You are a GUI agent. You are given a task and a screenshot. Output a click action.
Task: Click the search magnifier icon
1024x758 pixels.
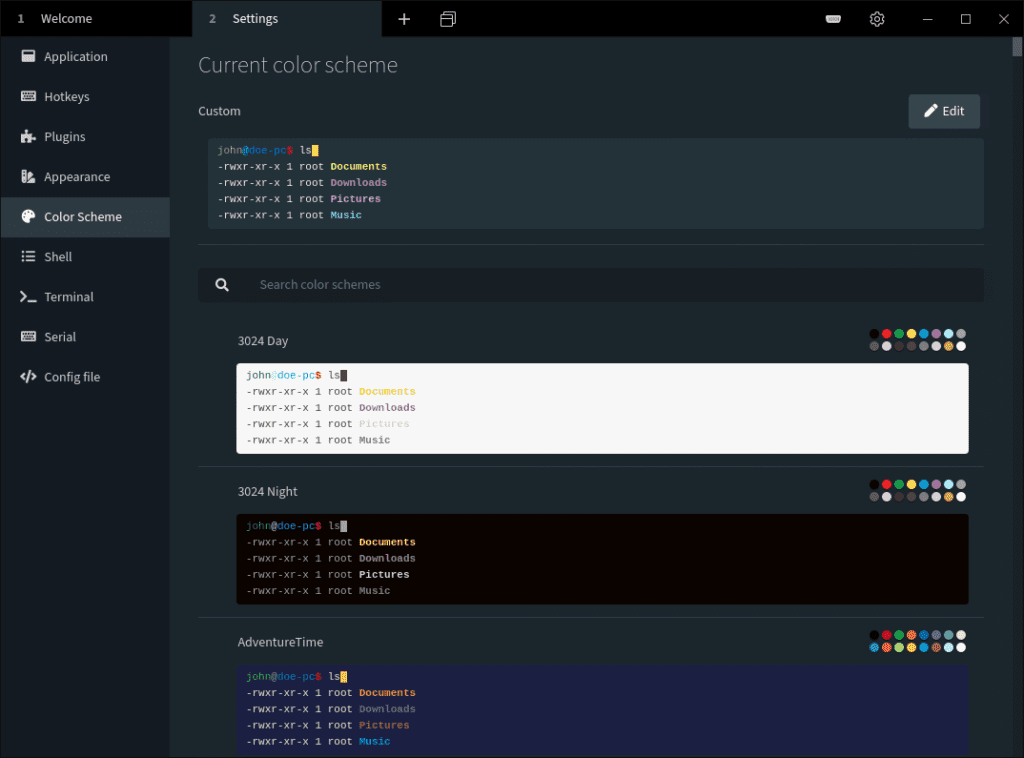pos(222,285)
